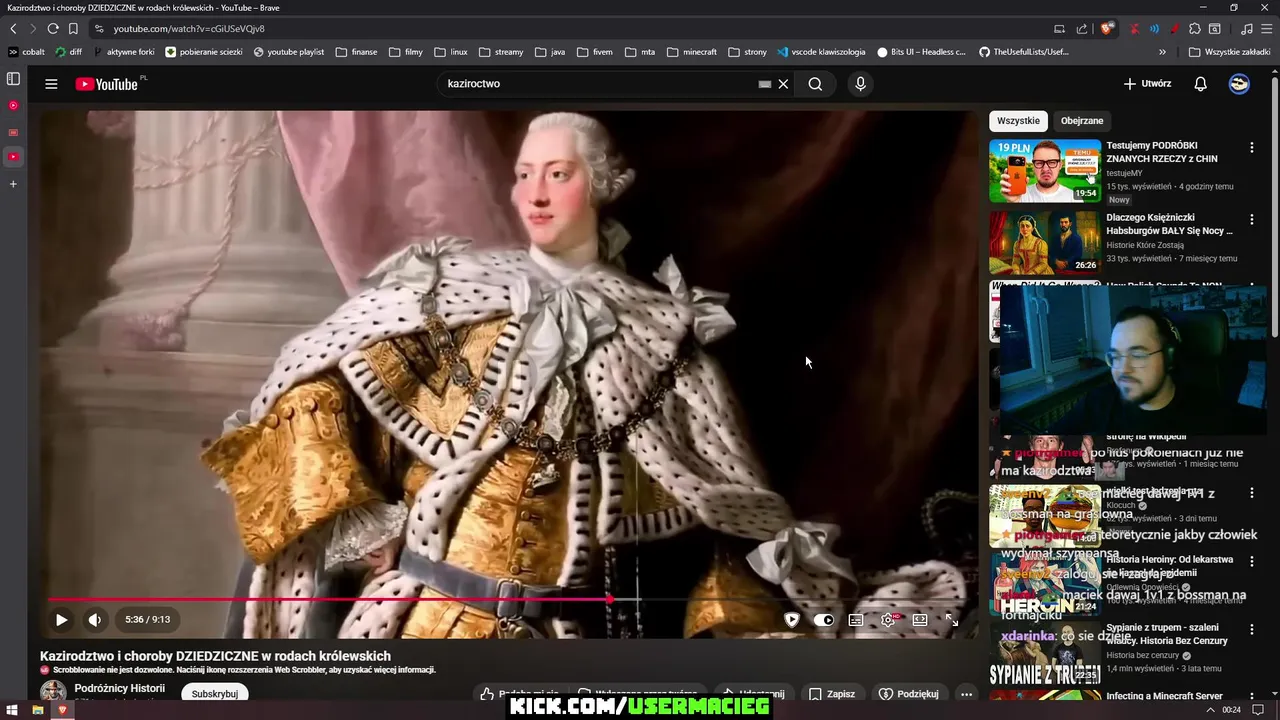Open the Księżniczki Habsburgów video thumbnail
The height and width of the screenshot is (720, 1280).
pos(1045,243)
